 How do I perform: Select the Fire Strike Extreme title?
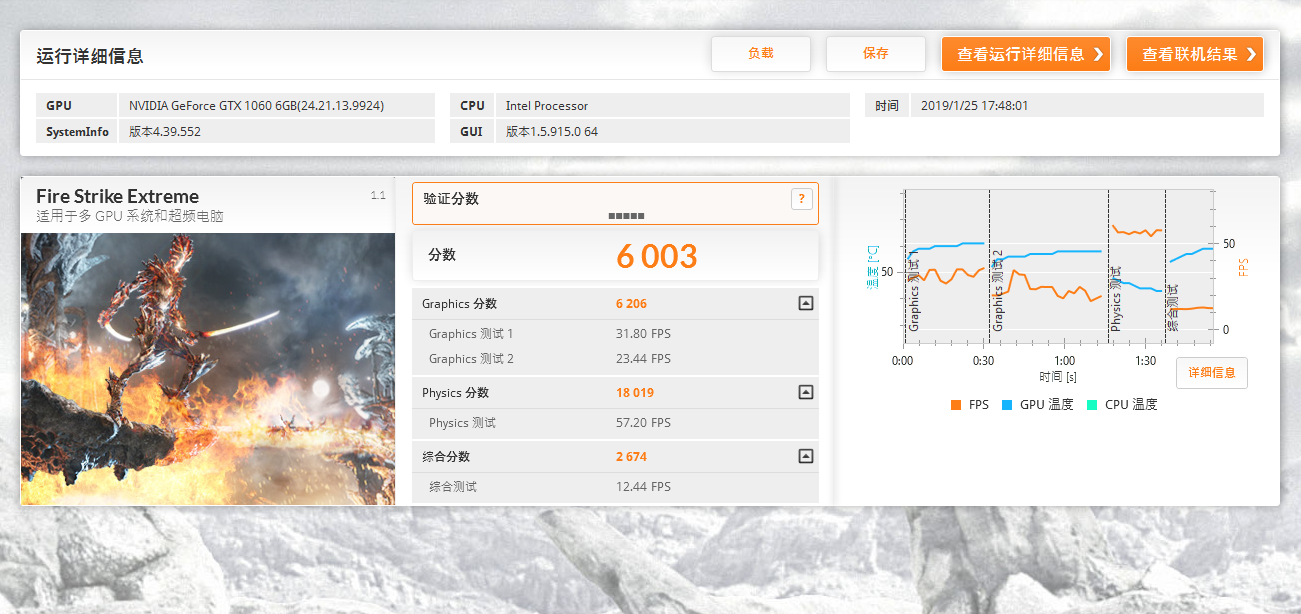pos(118,197)
